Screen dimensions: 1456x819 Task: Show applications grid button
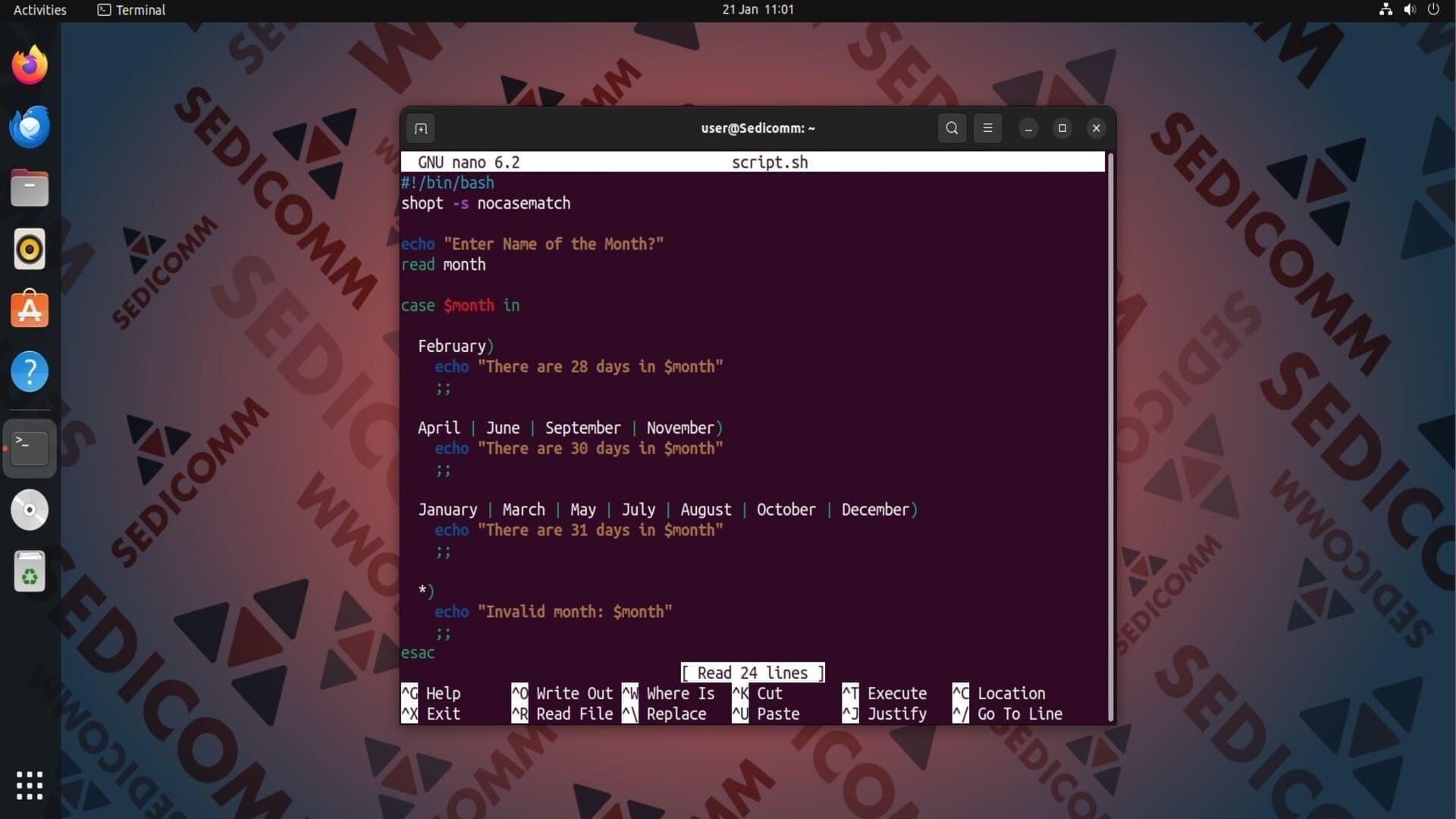[x=30, y=785]
